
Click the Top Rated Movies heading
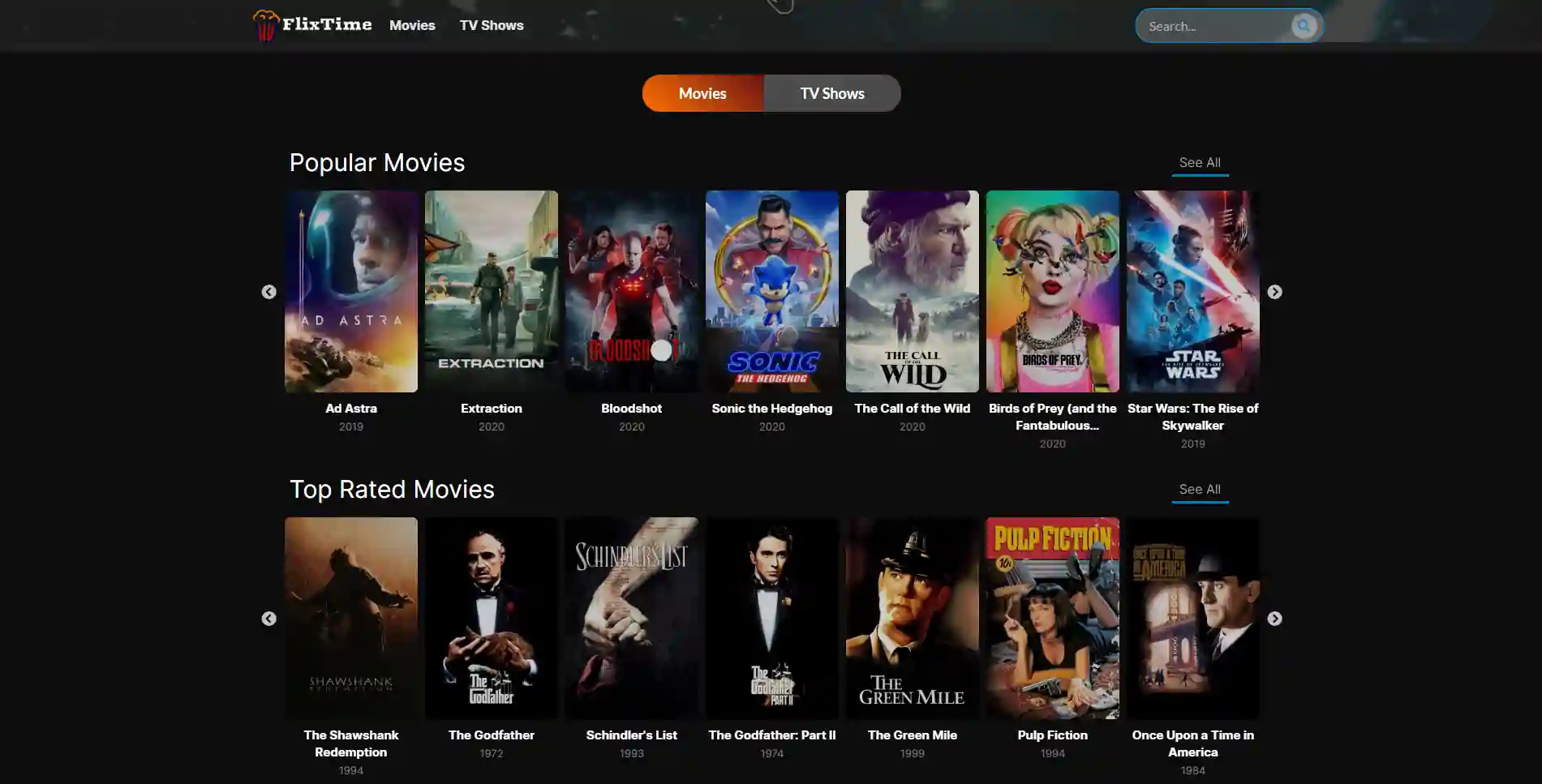click(392, 490)
